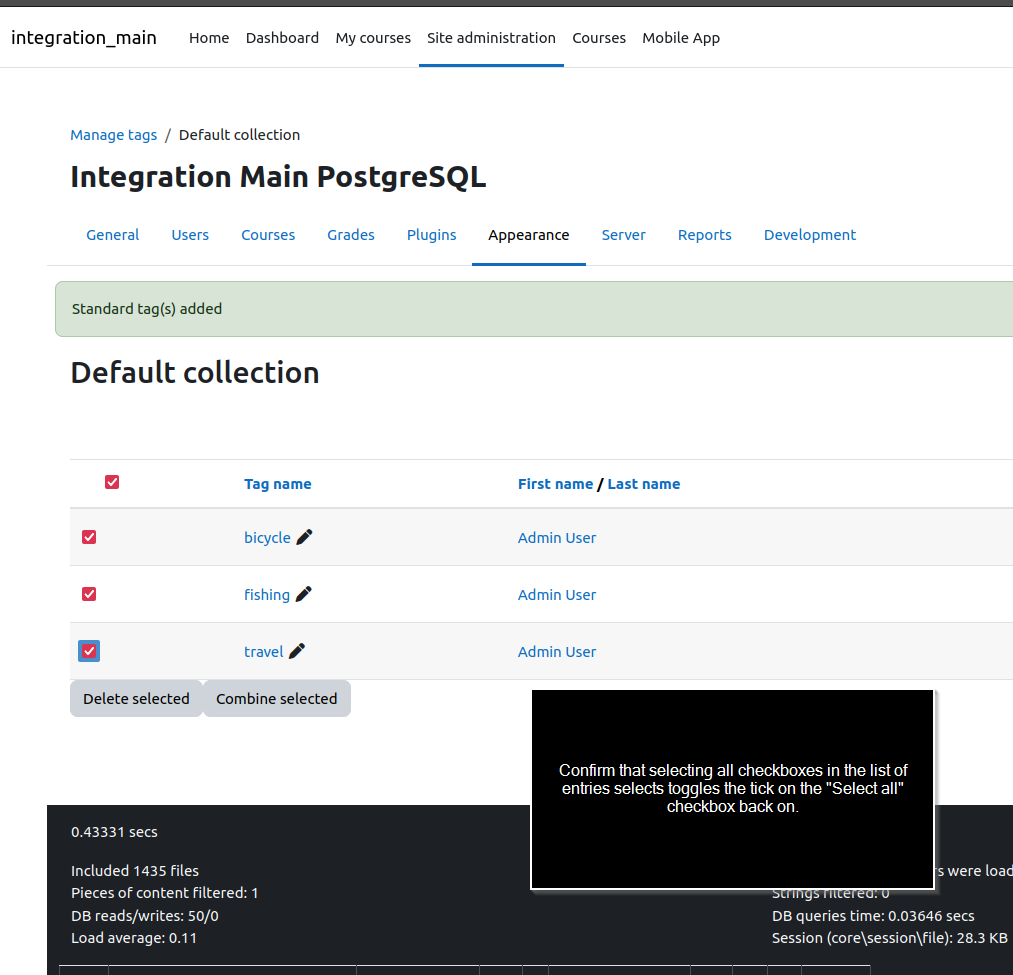Sort by First name column header
This screenshot has width=1013, height=975.
(x=556, y=484)
